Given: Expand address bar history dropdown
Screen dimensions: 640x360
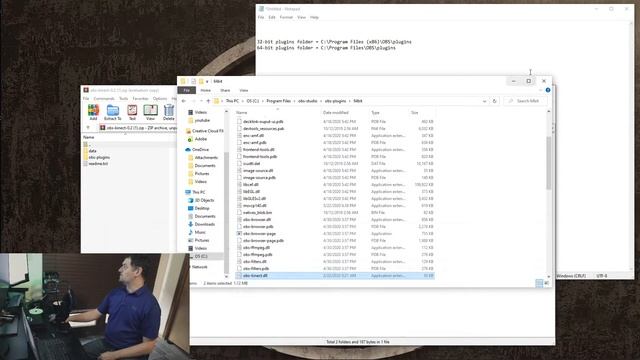Looking at the screenshot, I should click(x=484, y=101).
